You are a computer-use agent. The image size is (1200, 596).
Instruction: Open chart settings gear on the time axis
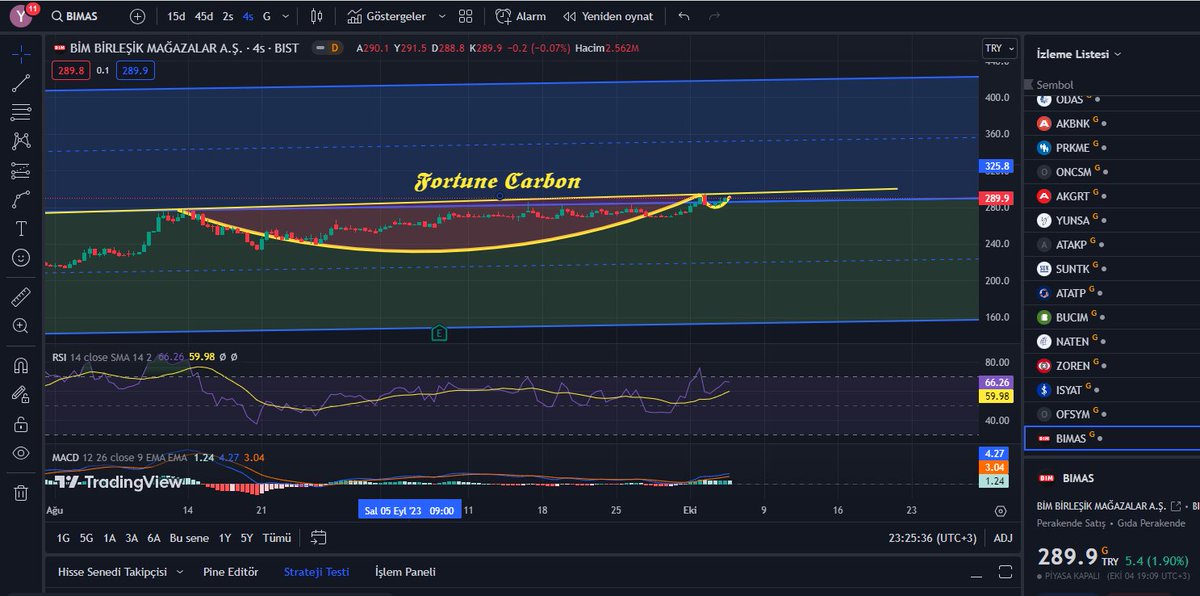coord(1001,510)
